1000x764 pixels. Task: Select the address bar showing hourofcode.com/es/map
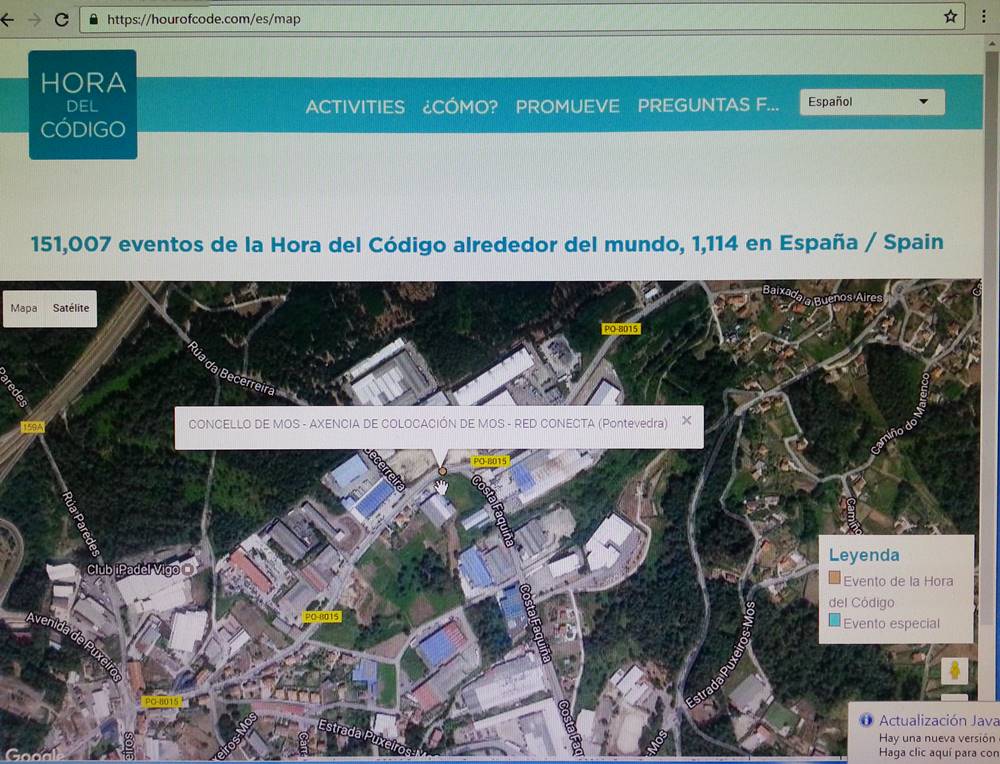point(522,18)
